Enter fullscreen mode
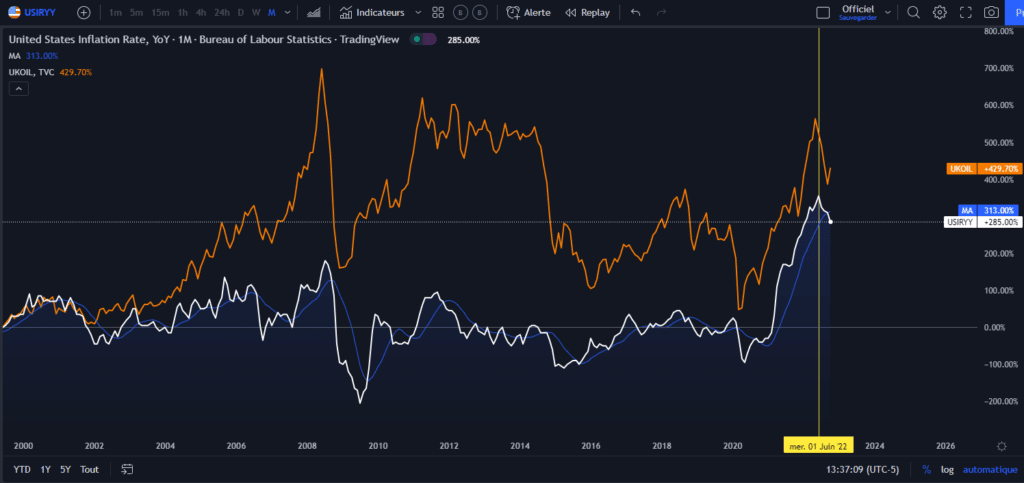Image resolution: width=1024 pixels, height=483 pixels. [x=966, y=12]
